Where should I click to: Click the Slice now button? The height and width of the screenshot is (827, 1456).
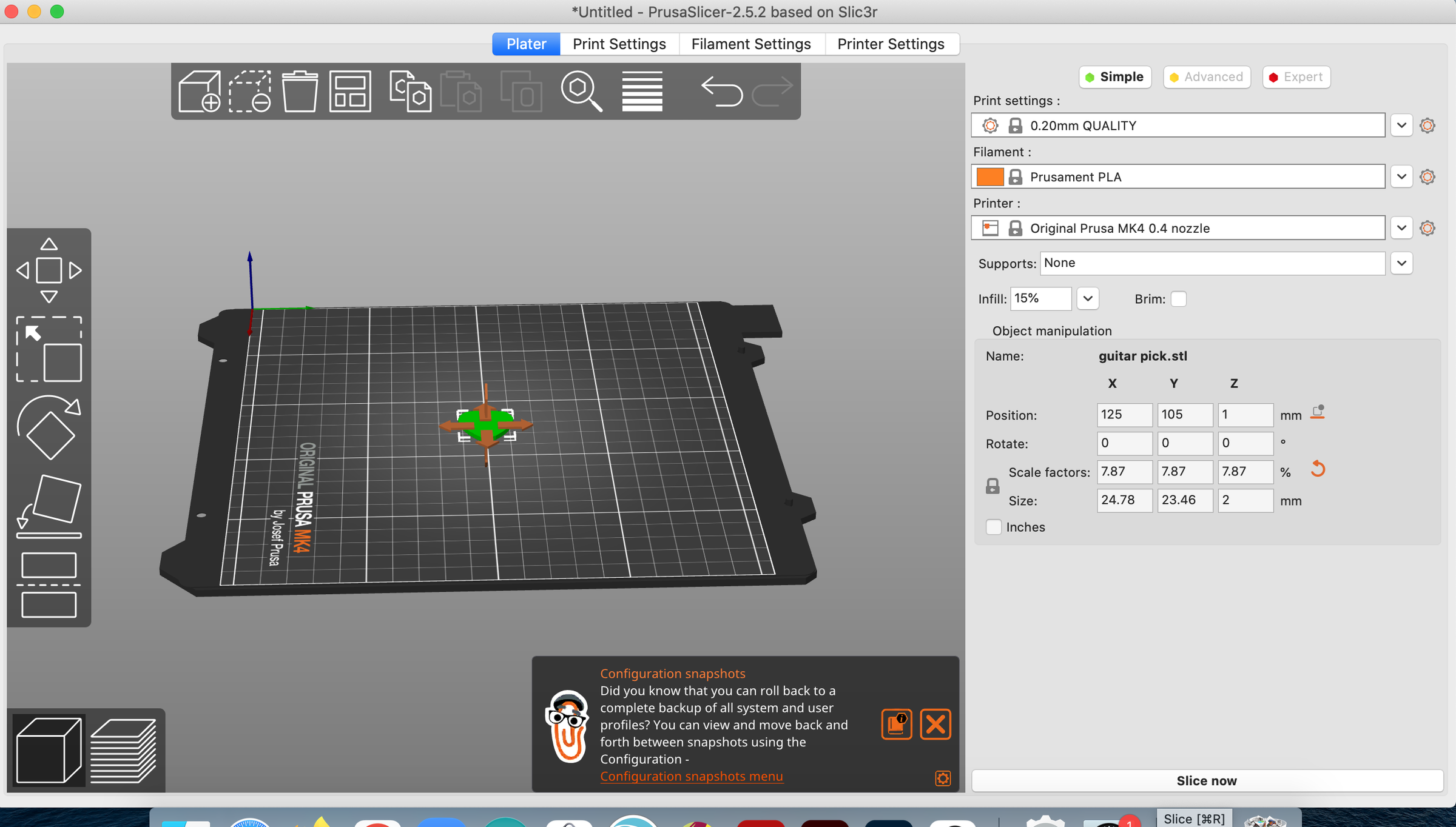(1206, 780)
